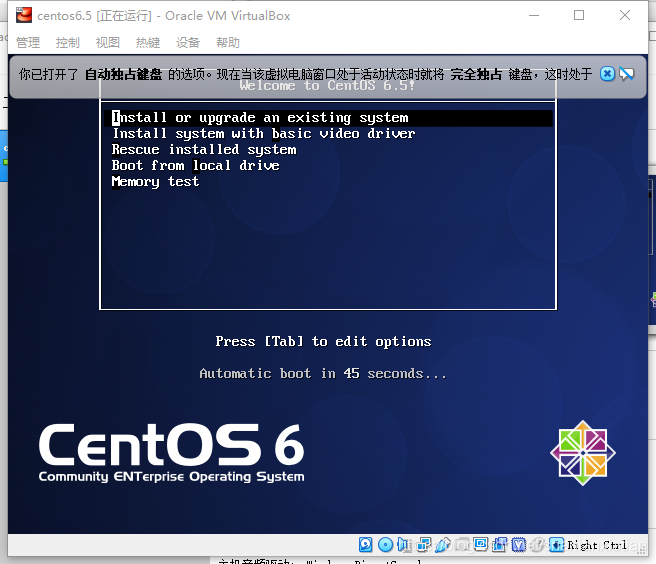Dismiss the keyboard capture notification with blue X
The width and height of the screenshot is (656, 564).
pos(607,74)
